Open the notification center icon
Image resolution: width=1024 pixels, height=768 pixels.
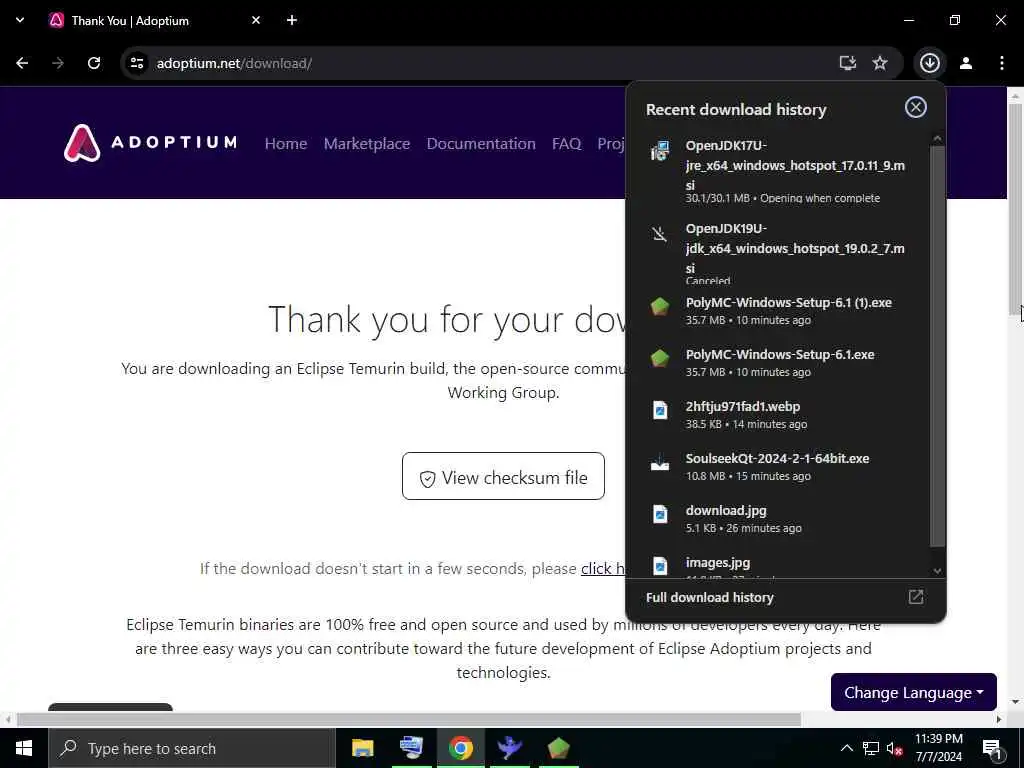coord(993,748)
